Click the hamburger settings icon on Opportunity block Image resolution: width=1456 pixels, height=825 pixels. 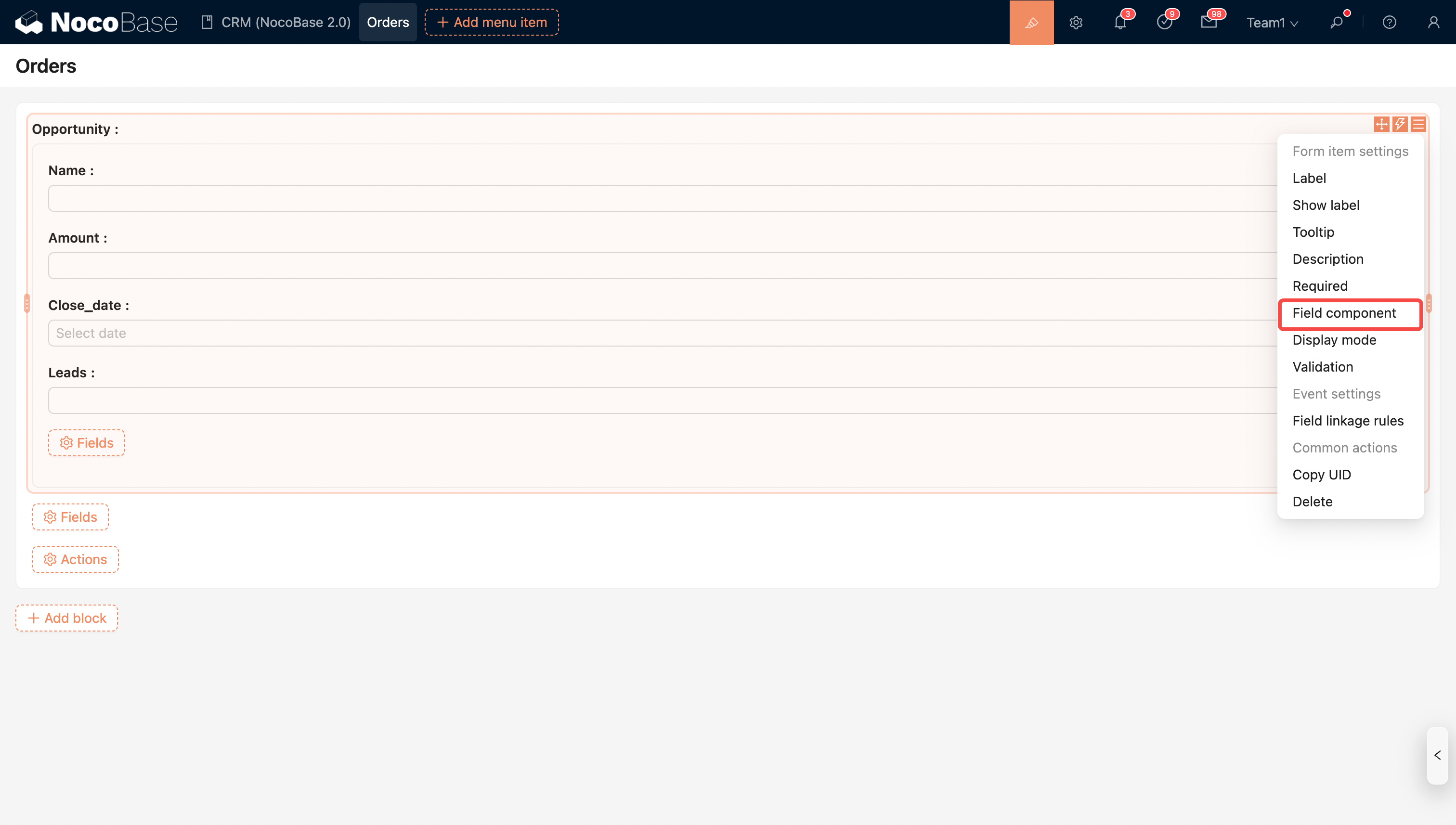(1418, 124)
